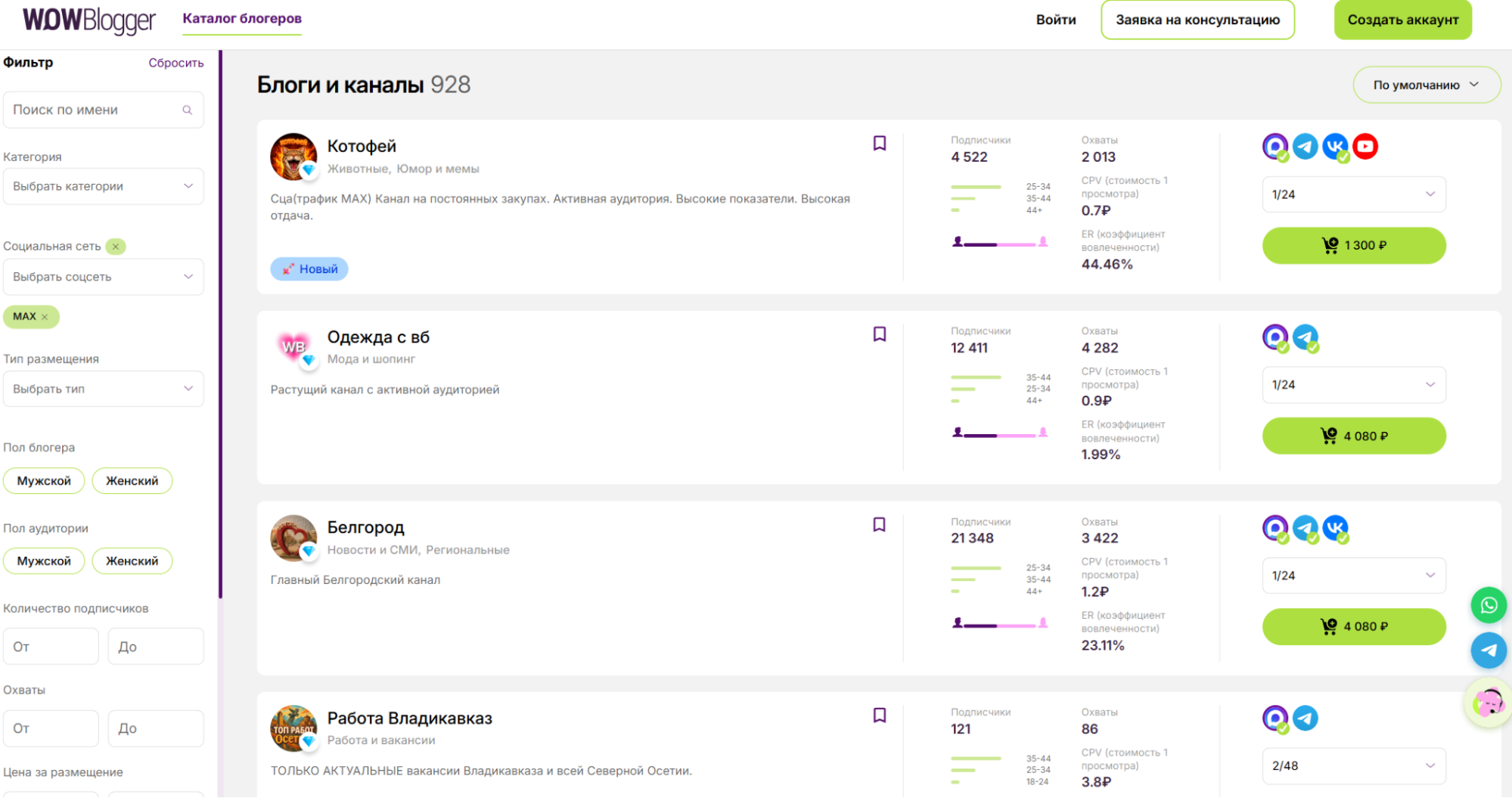
Task: Click Telegram icon in Одежда с вб card
Action: tap(1305, 337)
